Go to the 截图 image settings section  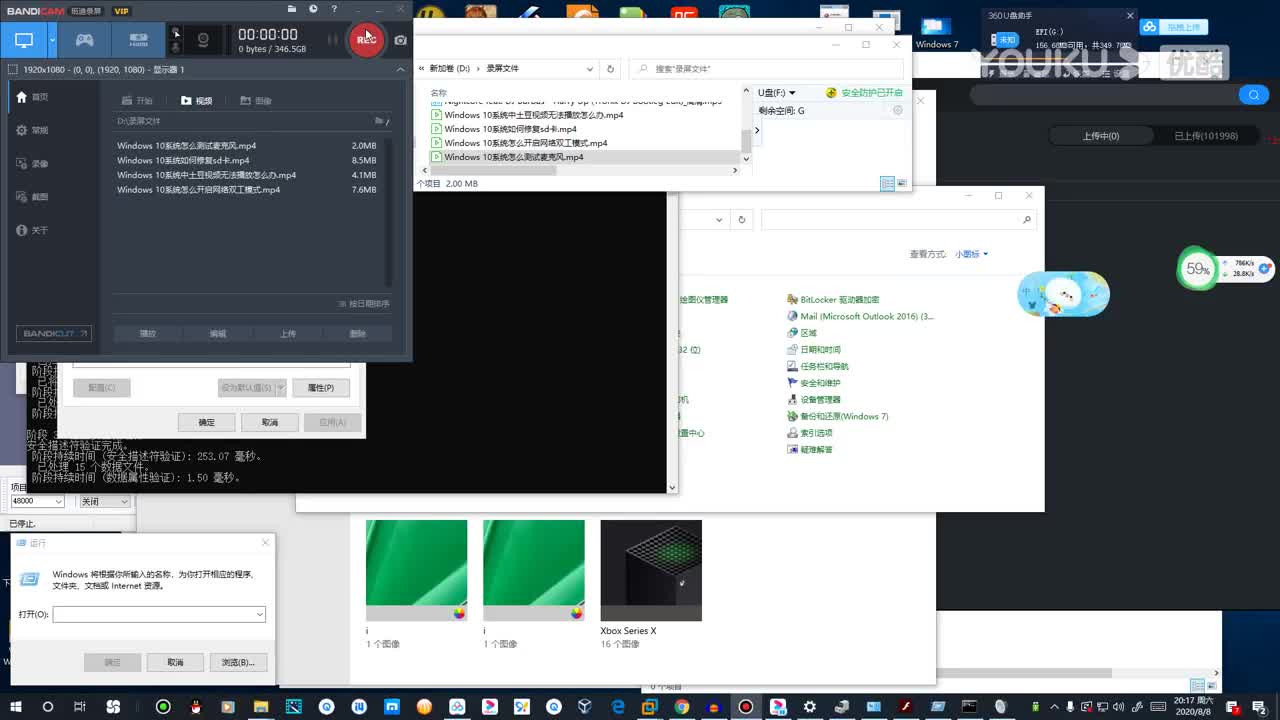coord(32,197)
